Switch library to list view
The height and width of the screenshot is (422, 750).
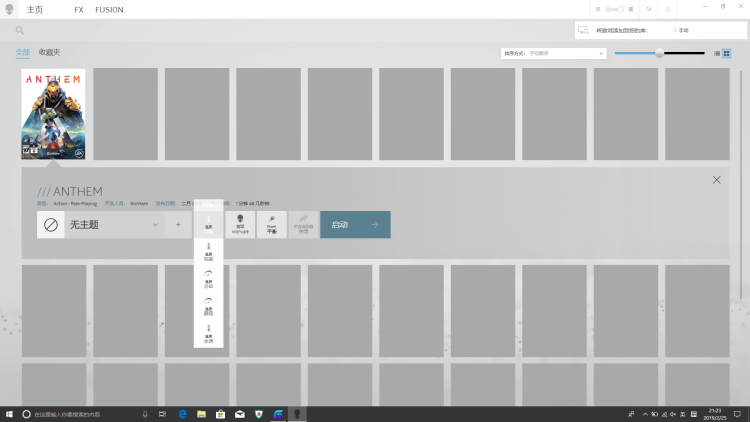click(717, 54)
